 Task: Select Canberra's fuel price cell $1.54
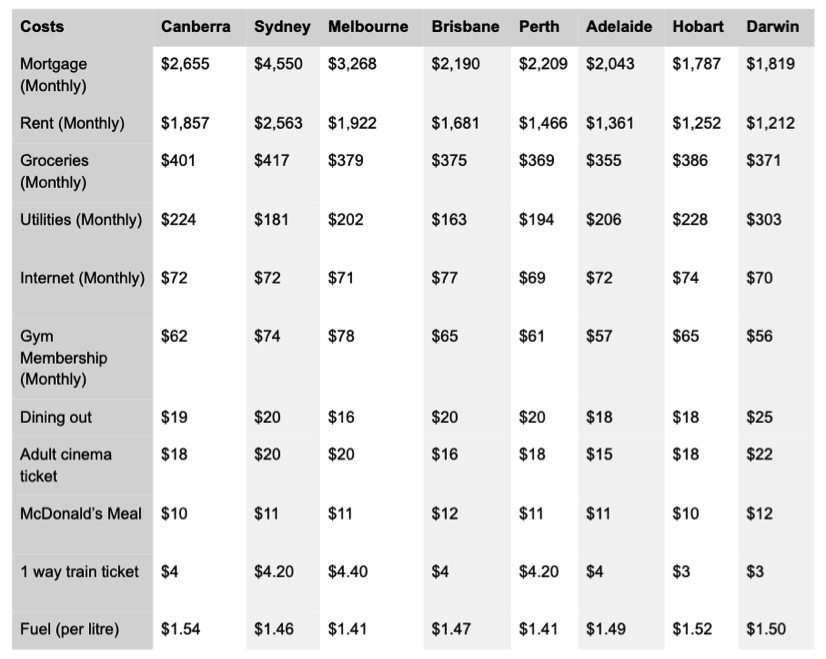tap(181, 629)
